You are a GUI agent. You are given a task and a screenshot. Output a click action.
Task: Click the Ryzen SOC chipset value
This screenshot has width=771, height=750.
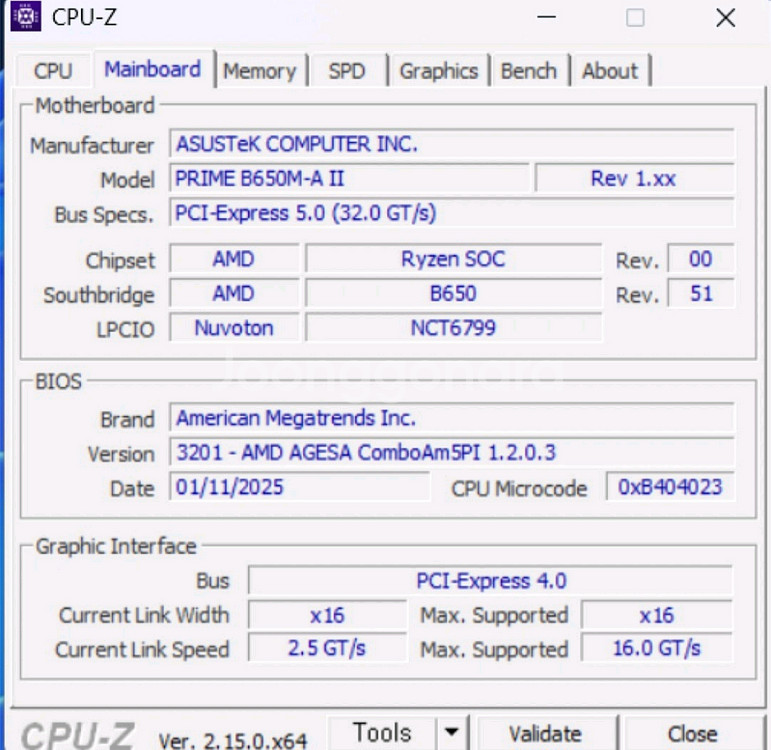pos(453,259)
